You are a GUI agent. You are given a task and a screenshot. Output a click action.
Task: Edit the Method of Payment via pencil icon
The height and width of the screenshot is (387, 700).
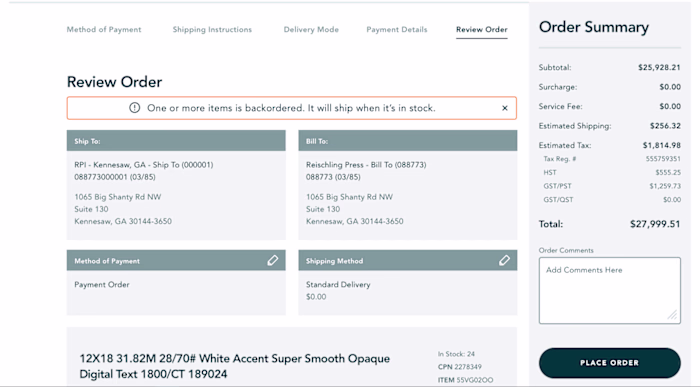[x=272, y=261]
